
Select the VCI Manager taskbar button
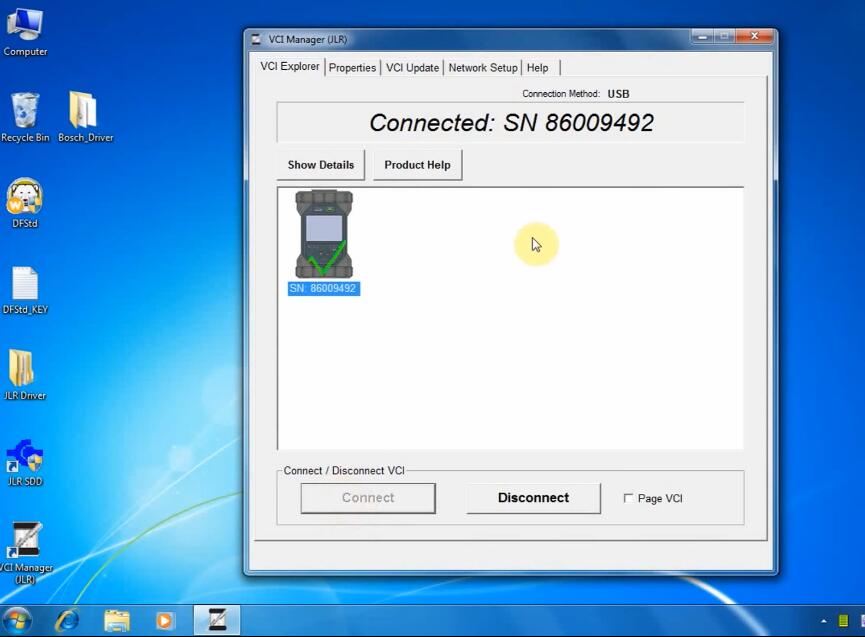217,620
